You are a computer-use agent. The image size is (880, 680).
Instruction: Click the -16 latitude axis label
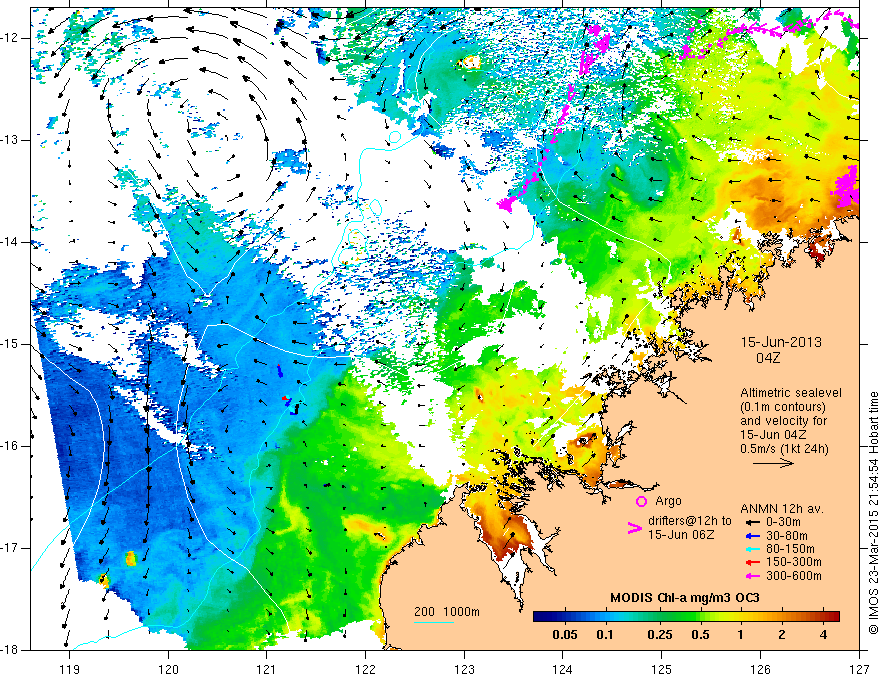pos(10,446)
